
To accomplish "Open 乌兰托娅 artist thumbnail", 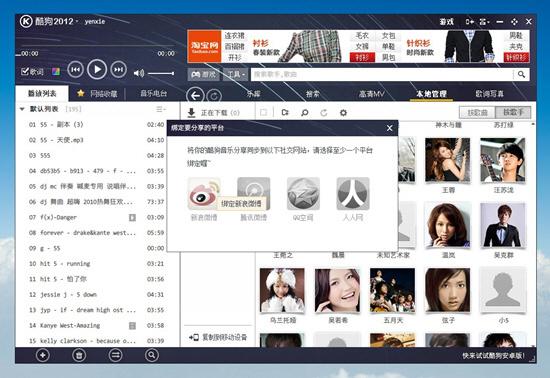I will [282, 290].
